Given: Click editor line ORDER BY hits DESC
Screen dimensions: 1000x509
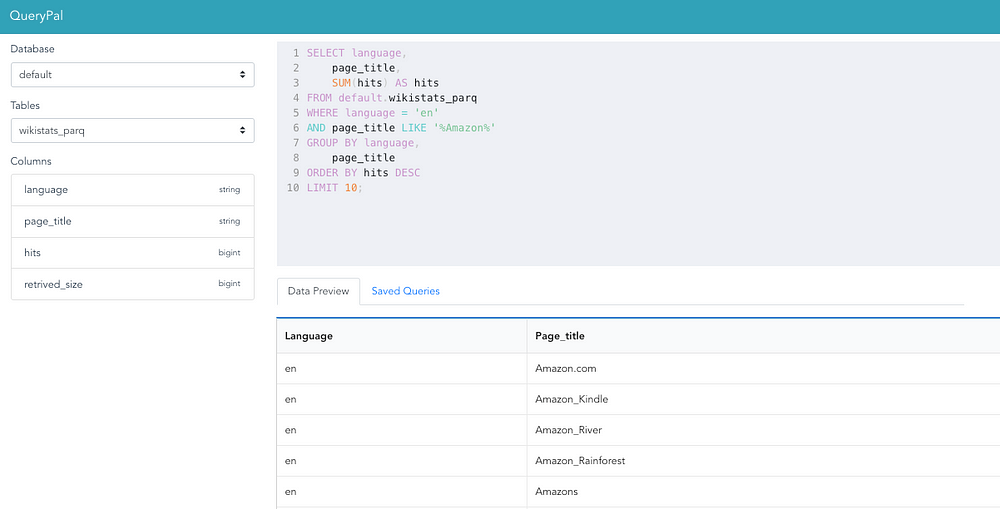Looking at the screenshot, I should 363,173.
